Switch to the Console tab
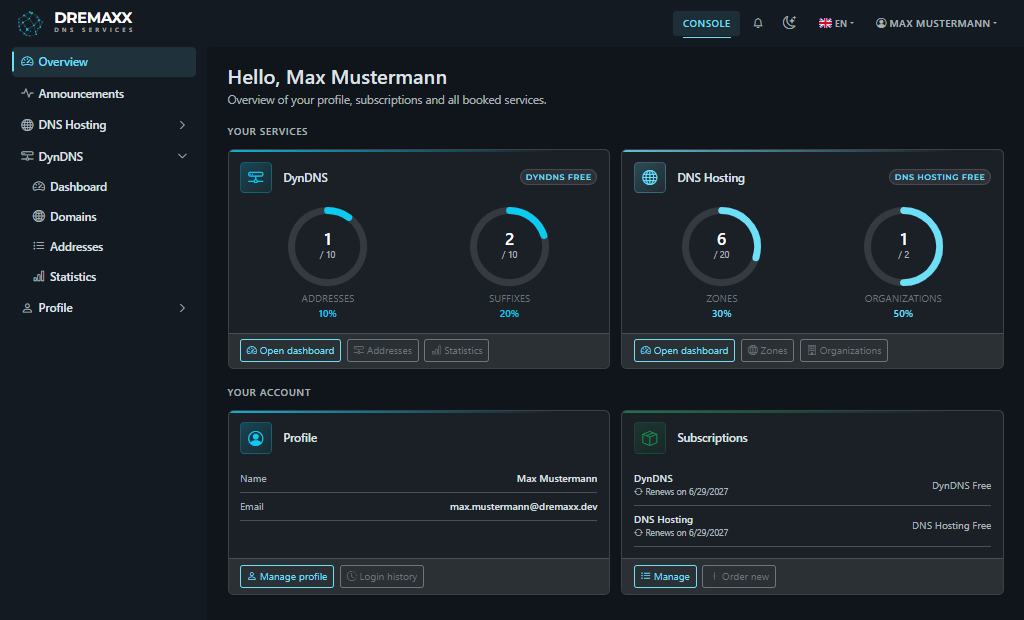 click(x=707, y=24)
